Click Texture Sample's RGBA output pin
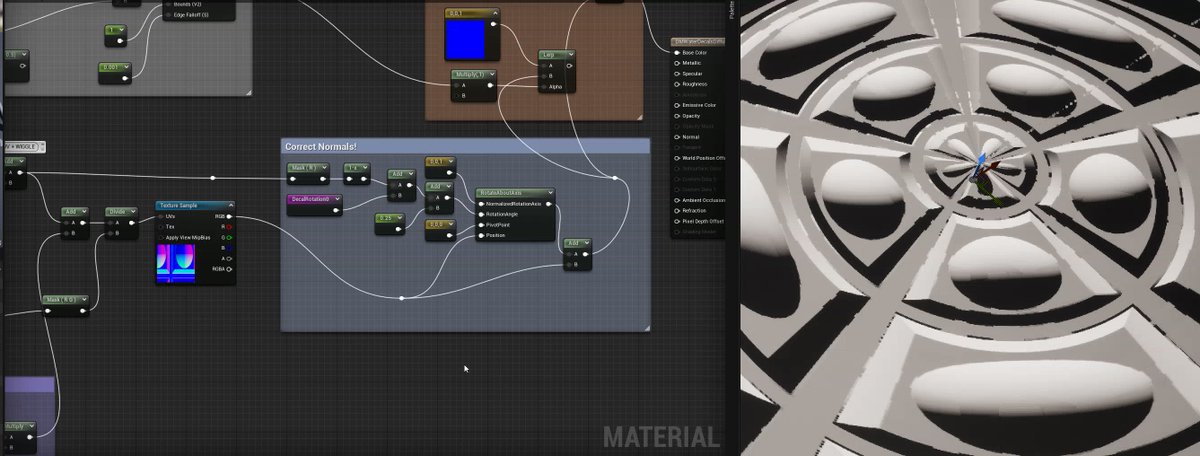 click(229, 269)
